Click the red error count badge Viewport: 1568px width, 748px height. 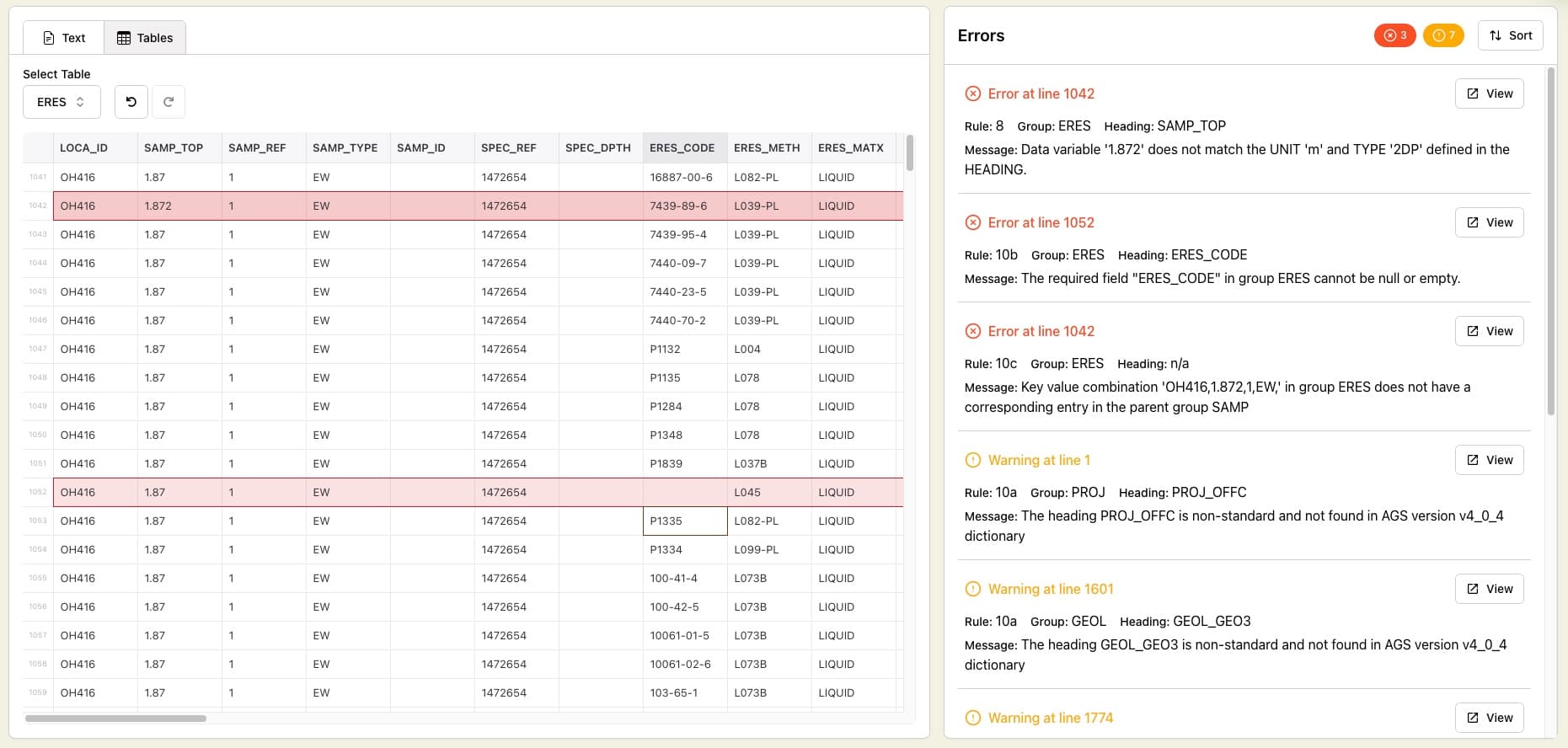point(1395,35)
